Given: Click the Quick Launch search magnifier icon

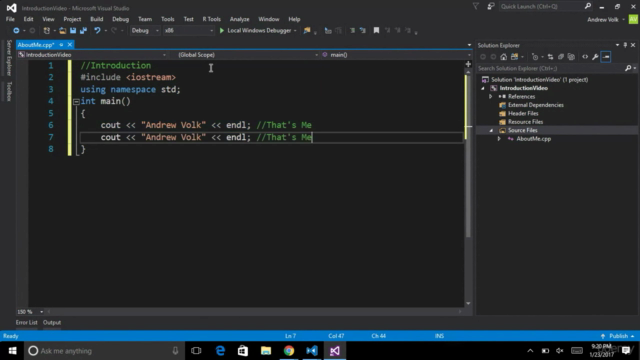Looking at the screenshot, I should [588, 6].
